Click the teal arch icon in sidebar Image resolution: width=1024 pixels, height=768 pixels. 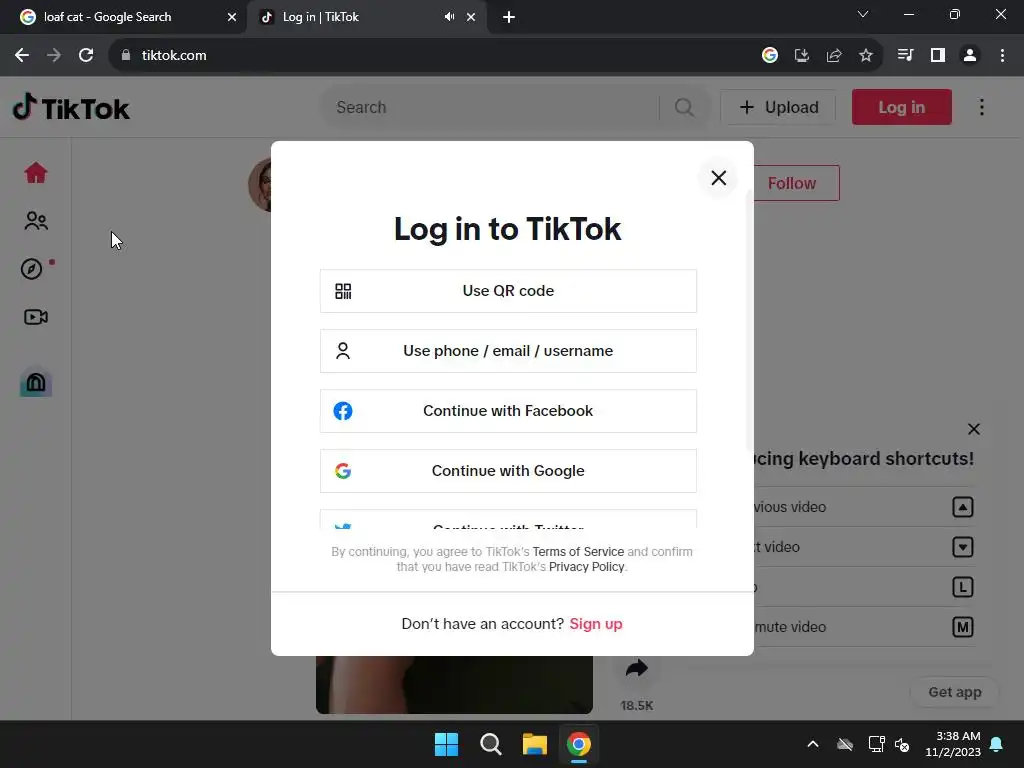36,383
